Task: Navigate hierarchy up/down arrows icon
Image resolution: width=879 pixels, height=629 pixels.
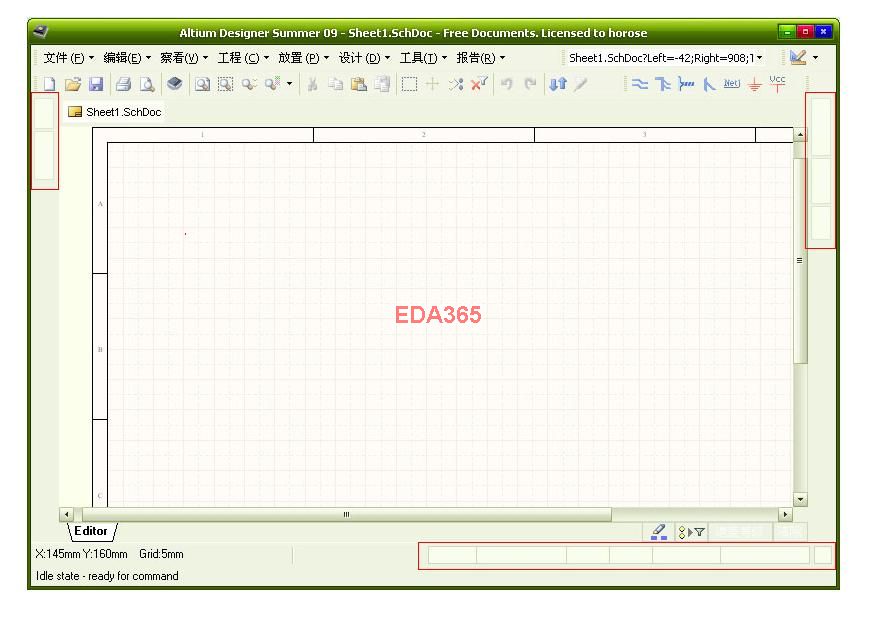Action: 558,84
